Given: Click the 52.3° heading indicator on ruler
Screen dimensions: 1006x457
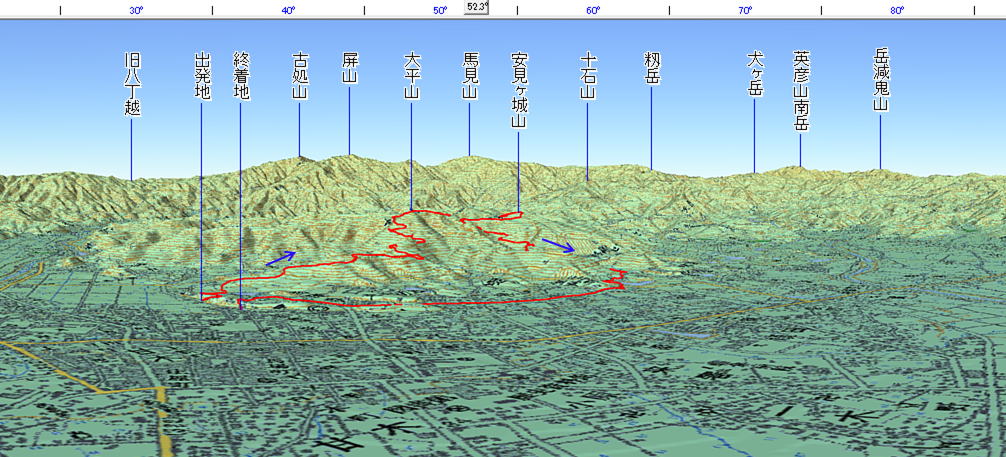Looking at the screenshot, I should pyautogui.click(x=477, y=7).
